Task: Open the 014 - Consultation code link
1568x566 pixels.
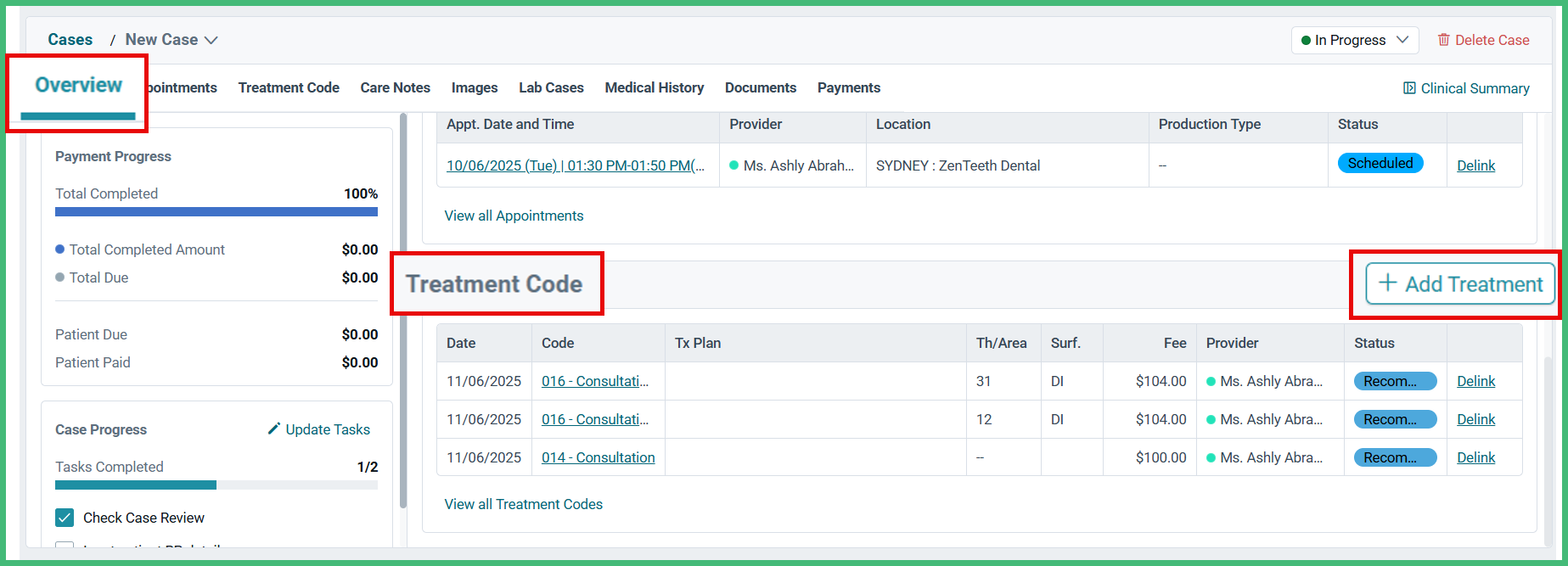Action: (599, 457)
